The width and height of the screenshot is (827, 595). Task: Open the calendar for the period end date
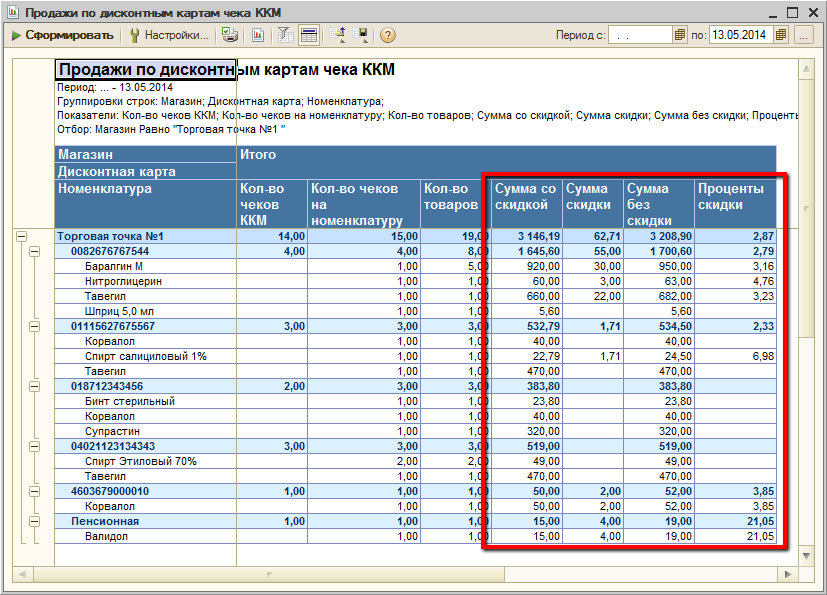click(x=779, y=35)
